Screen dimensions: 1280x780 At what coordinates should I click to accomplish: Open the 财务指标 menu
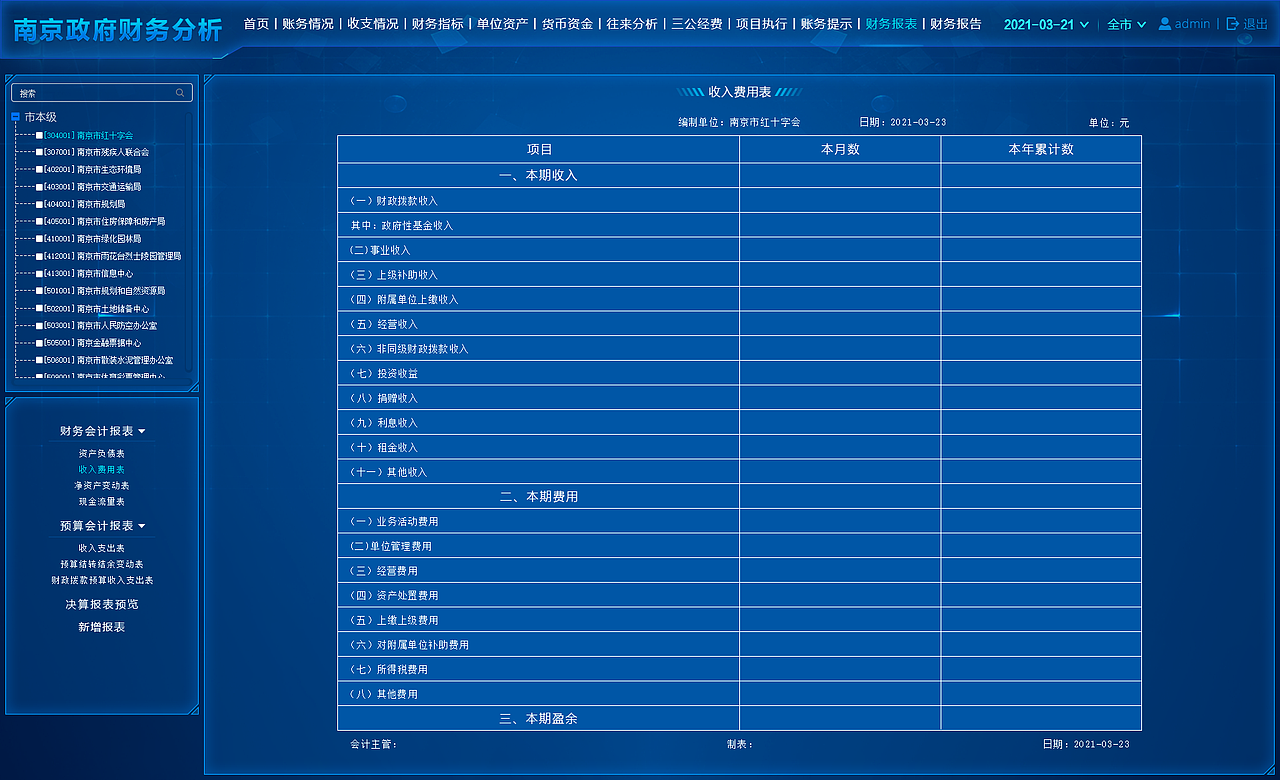pyautogui.click(x=438, y=23)
